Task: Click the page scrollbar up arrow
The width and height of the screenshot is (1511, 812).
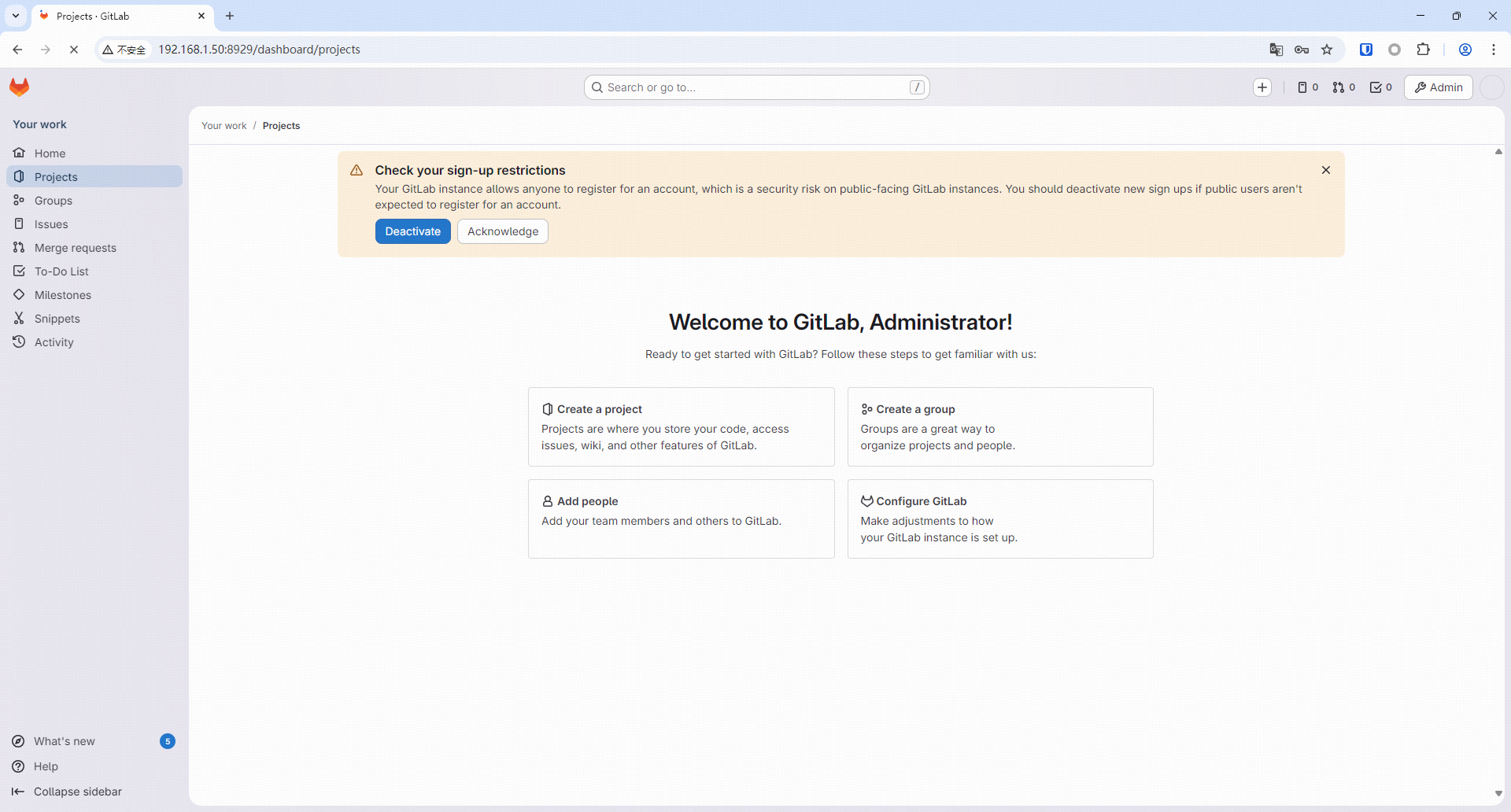Action: (x=1498, y=152)
